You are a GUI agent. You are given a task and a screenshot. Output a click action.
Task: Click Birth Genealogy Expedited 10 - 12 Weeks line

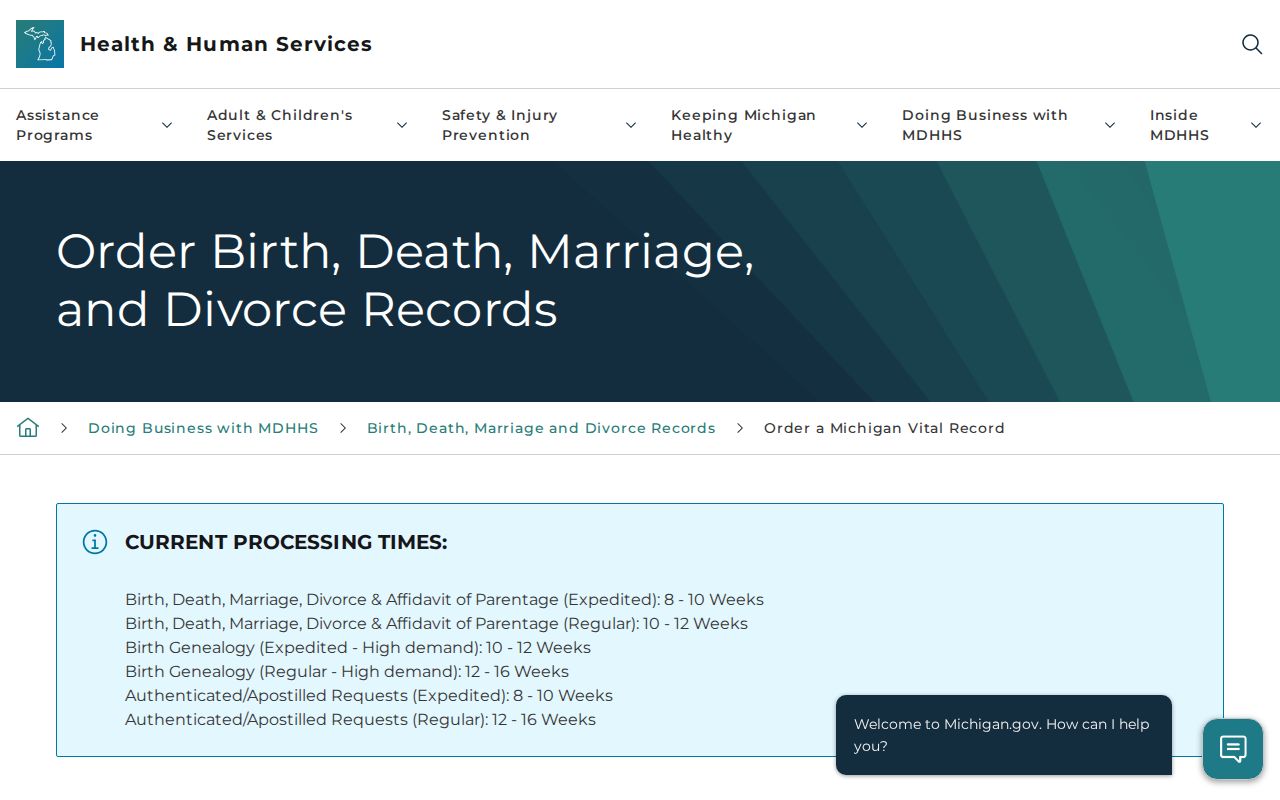click(x=358, y=648)
